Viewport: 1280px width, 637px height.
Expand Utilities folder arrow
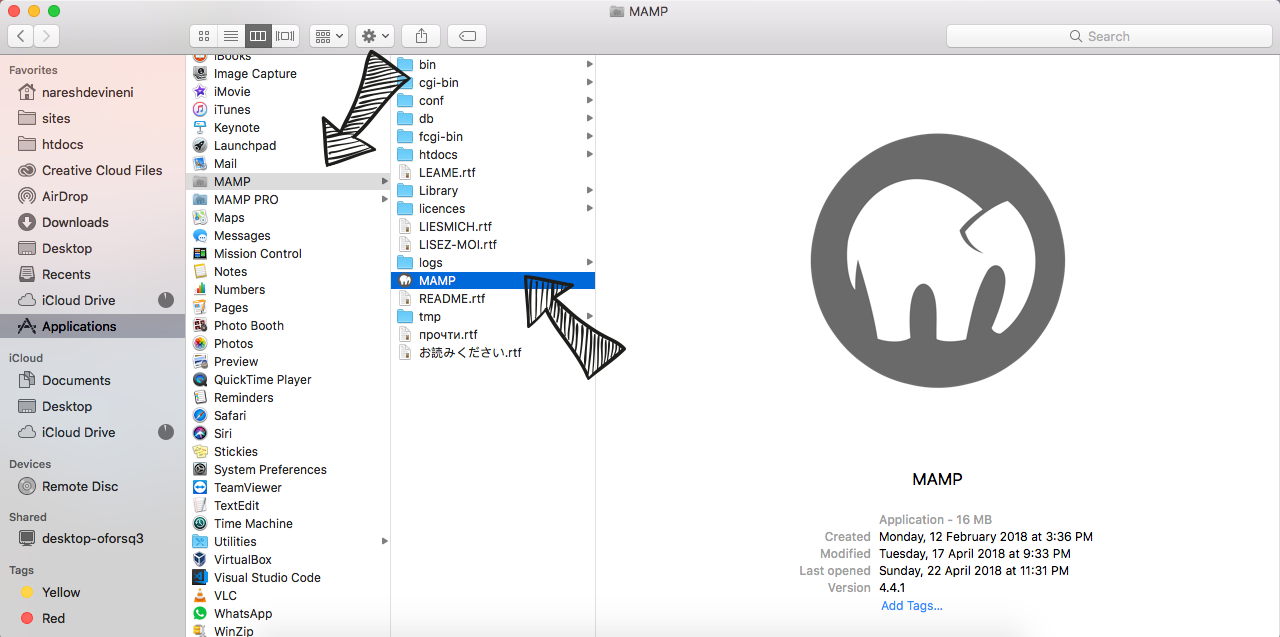point(385,542)
